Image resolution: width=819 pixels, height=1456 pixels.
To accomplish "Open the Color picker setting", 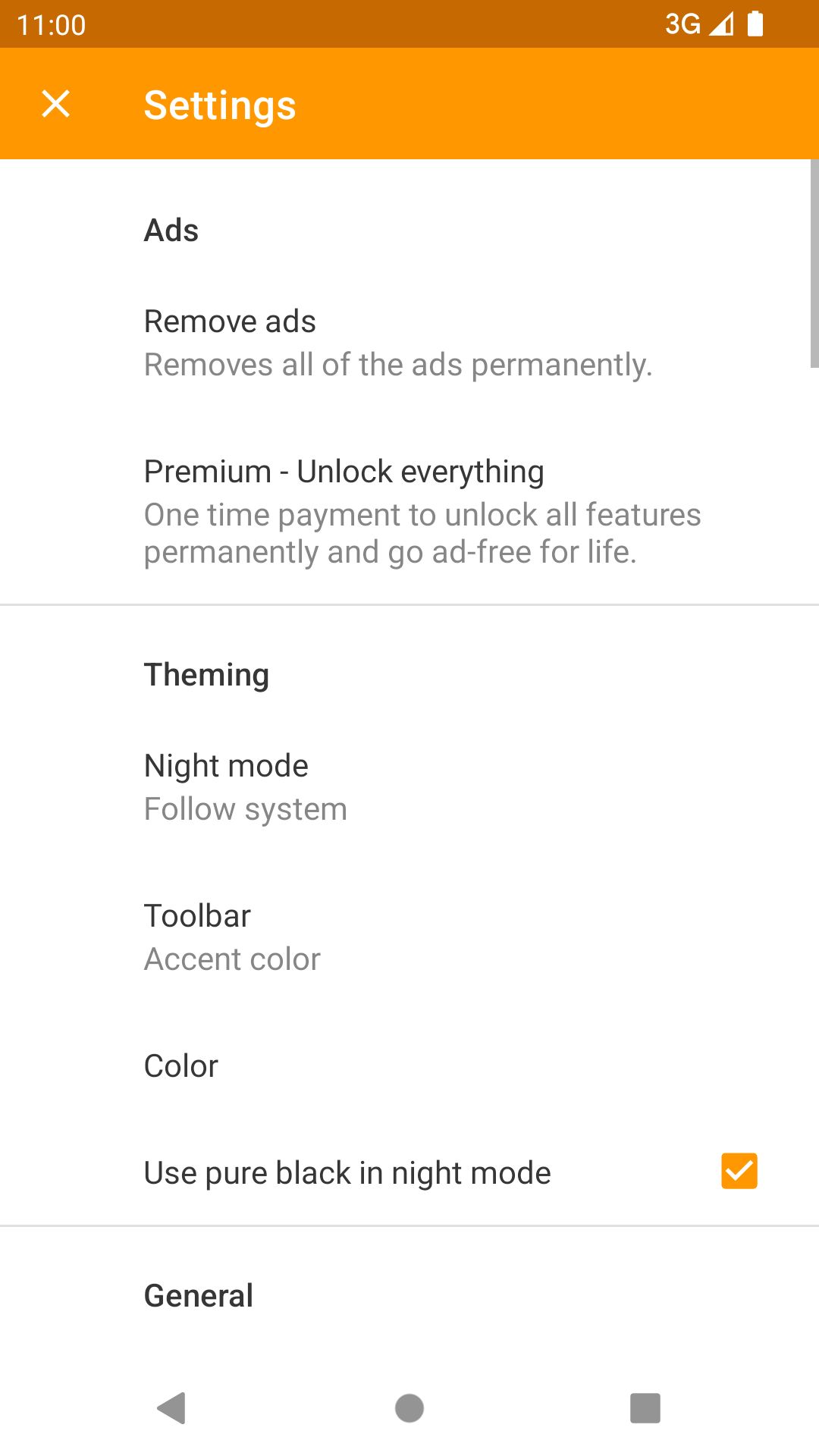I will pyautogui.click(x=409, y=1066).
